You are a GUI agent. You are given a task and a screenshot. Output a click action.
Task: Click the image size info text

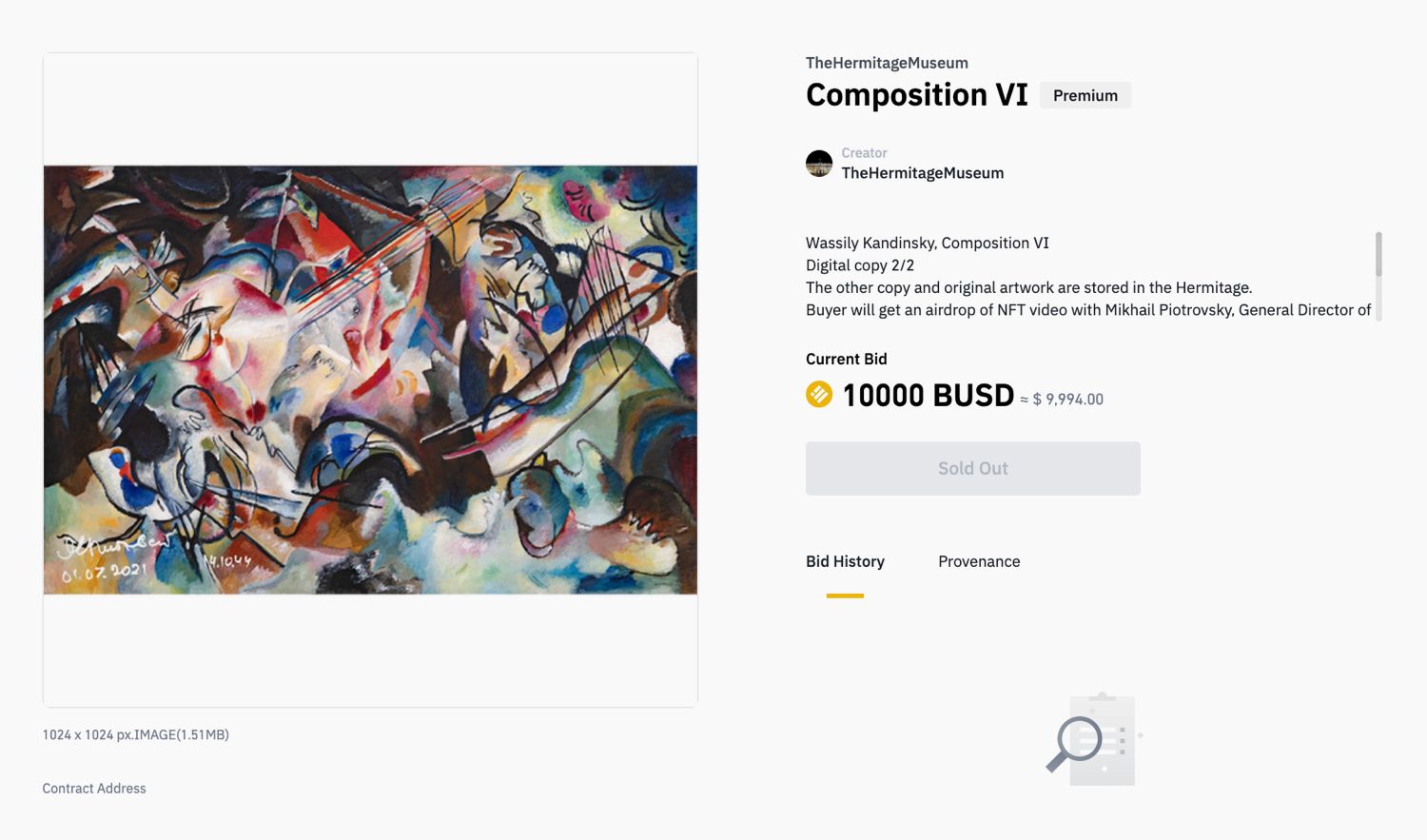[x=136, y=734]
